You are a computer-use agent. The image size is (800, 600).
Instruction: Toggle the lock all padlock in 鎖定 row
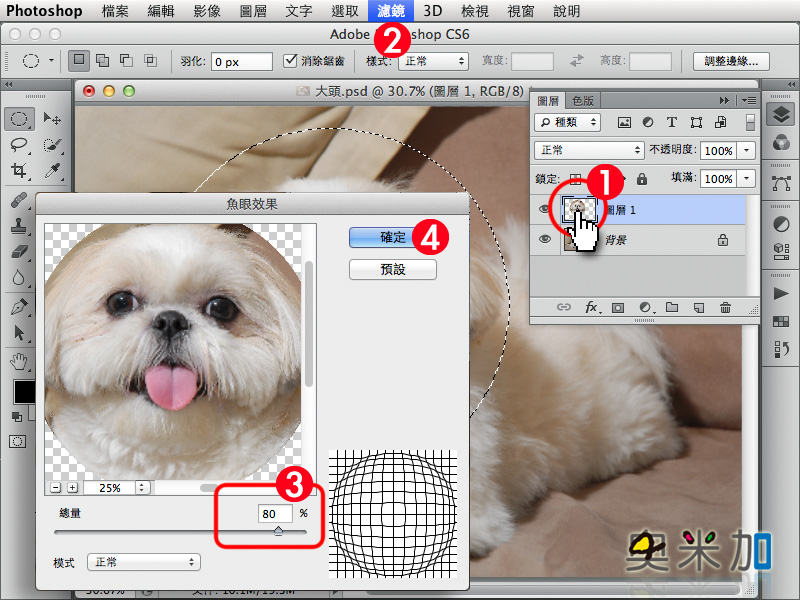click(642, 179)
